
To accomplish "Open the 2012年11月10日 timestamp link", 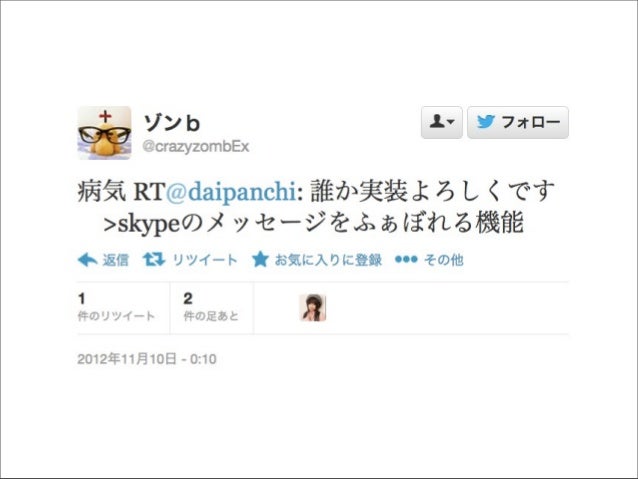I will (147, 359).
